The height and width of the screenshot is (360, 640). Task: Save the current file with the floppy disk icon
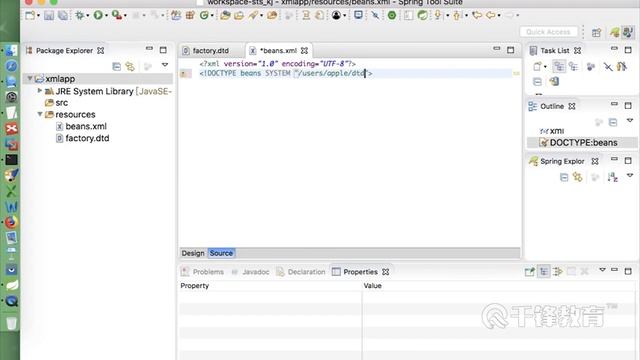49,16
